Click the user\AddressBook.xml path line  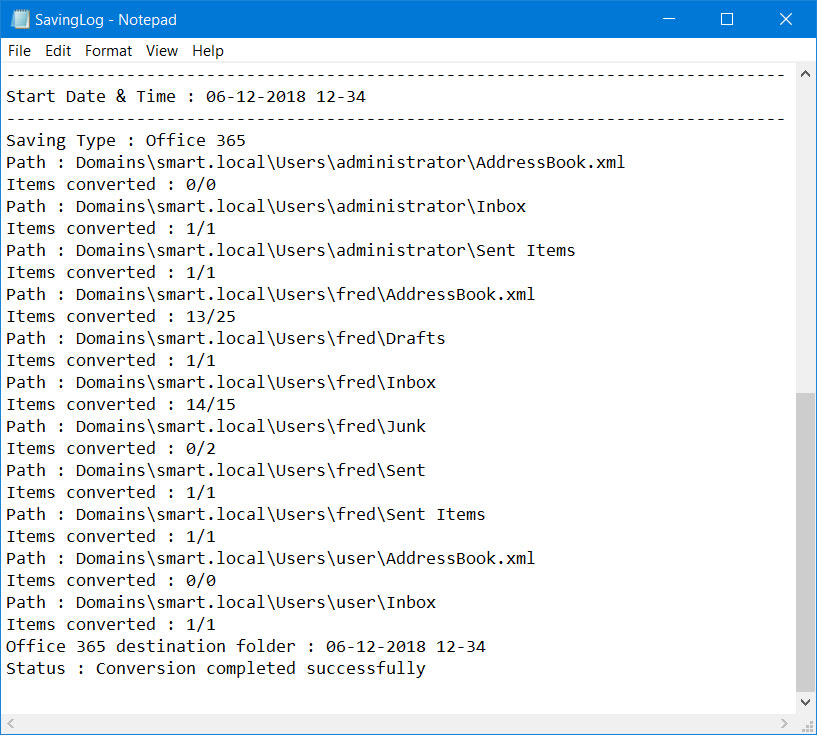coord(271,558)
